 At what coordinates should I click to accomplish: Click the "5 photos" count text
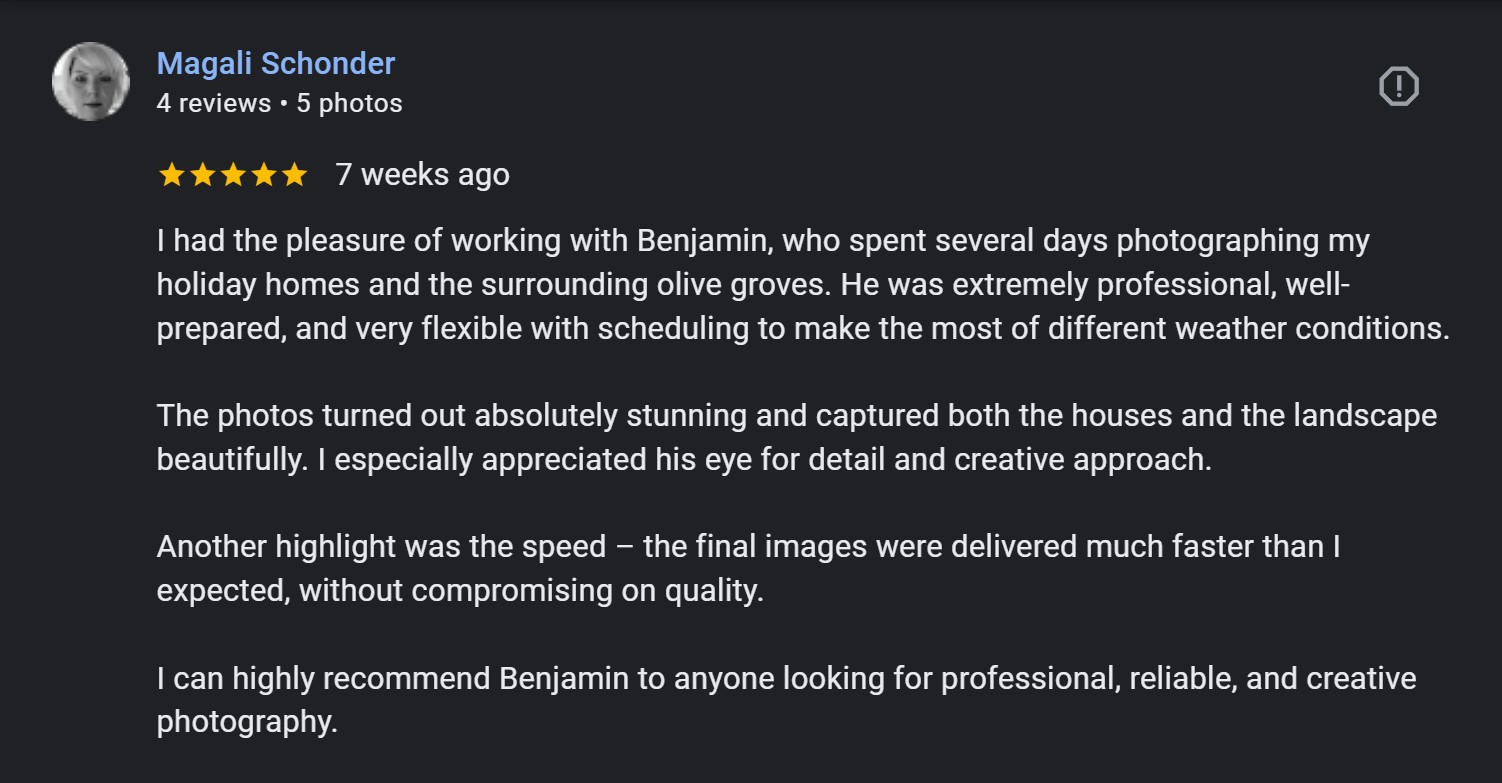(x=349, y=103)
